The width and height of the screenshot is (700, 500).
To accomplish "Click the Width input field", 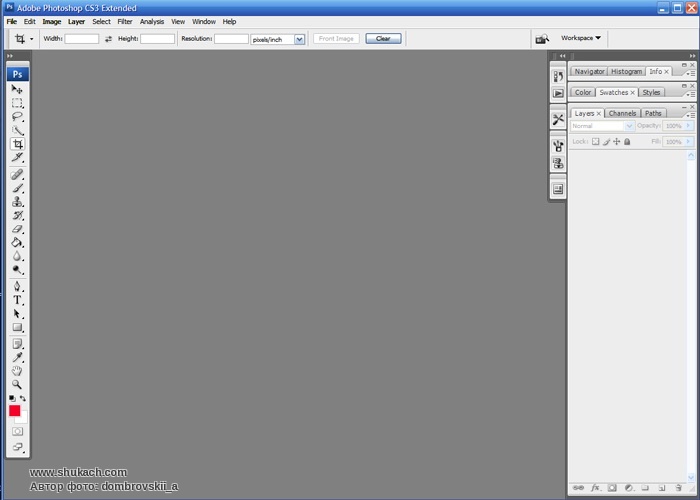I will coord(82,39).
